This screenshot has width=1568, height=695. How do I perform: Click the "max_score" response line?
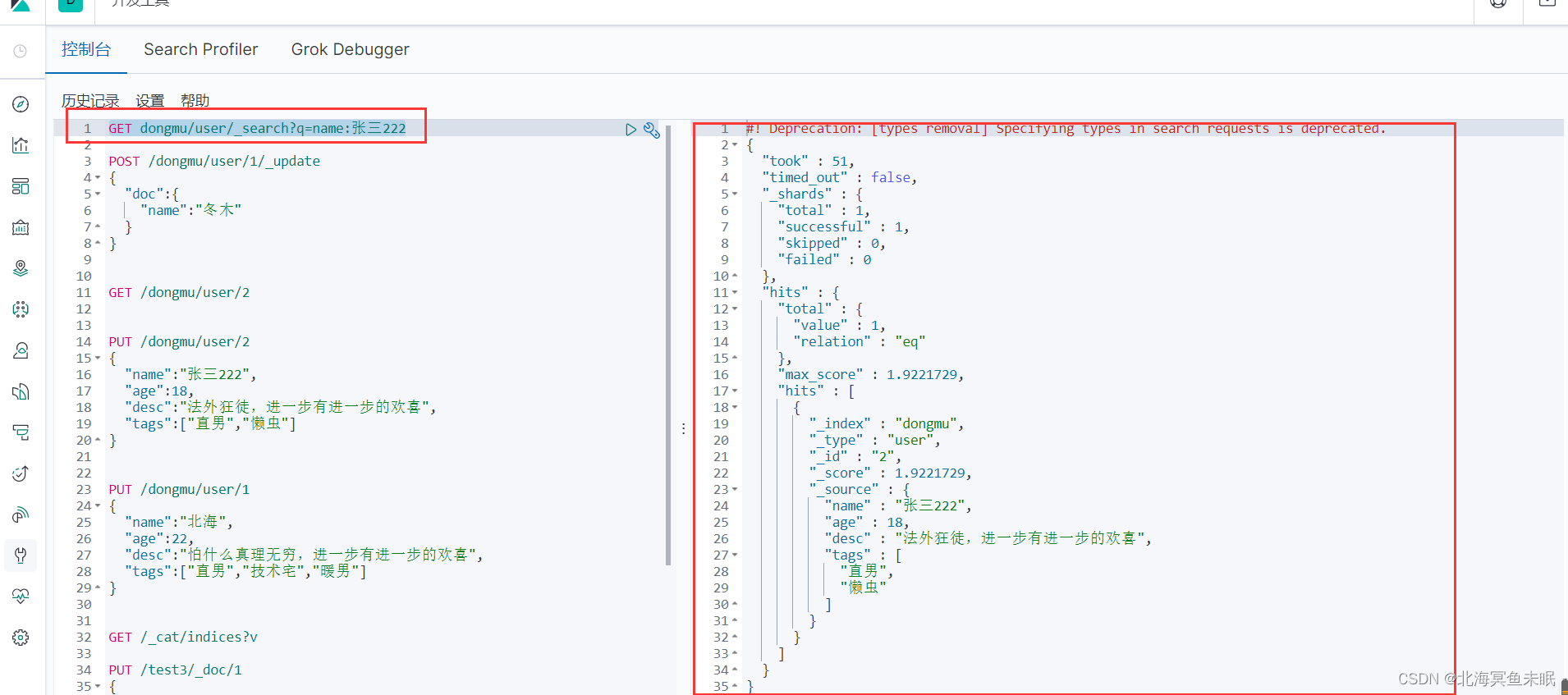(870, 374)
